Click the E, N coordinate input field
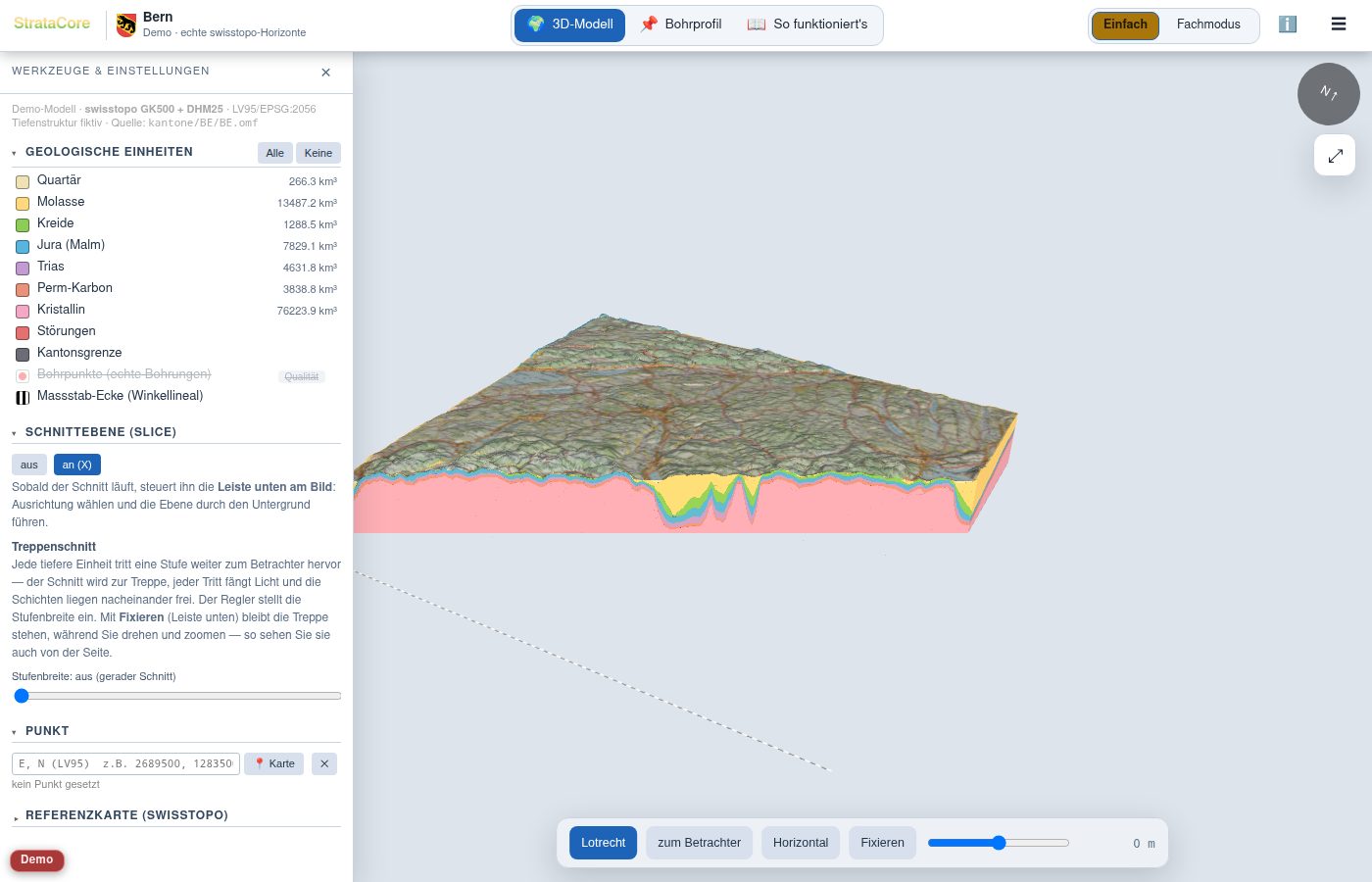Image resolution: width=1372 pixels, height=882 pixels. (x=125, y=763)
